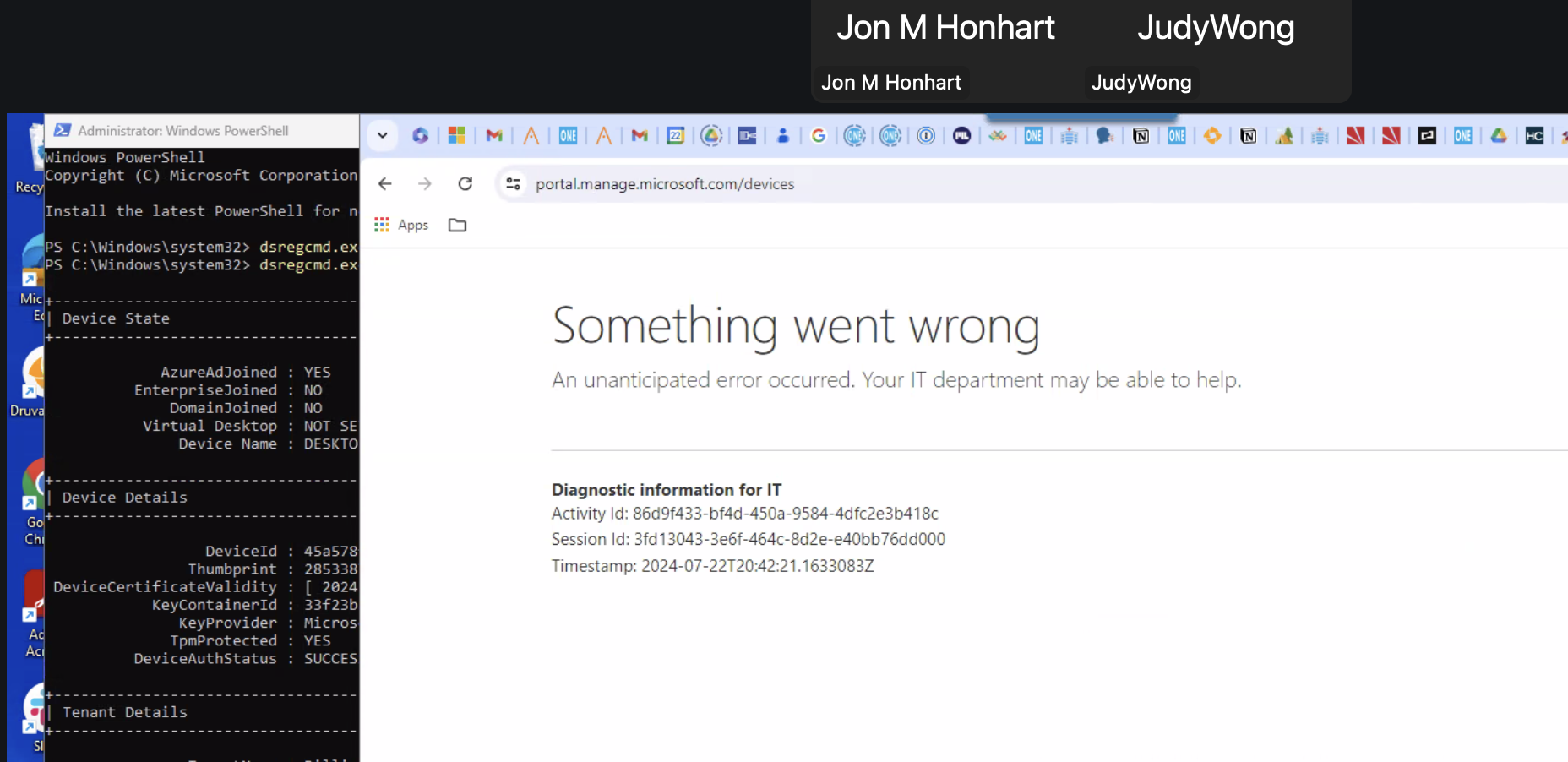Open the HC tab

tap(1535, 135)
